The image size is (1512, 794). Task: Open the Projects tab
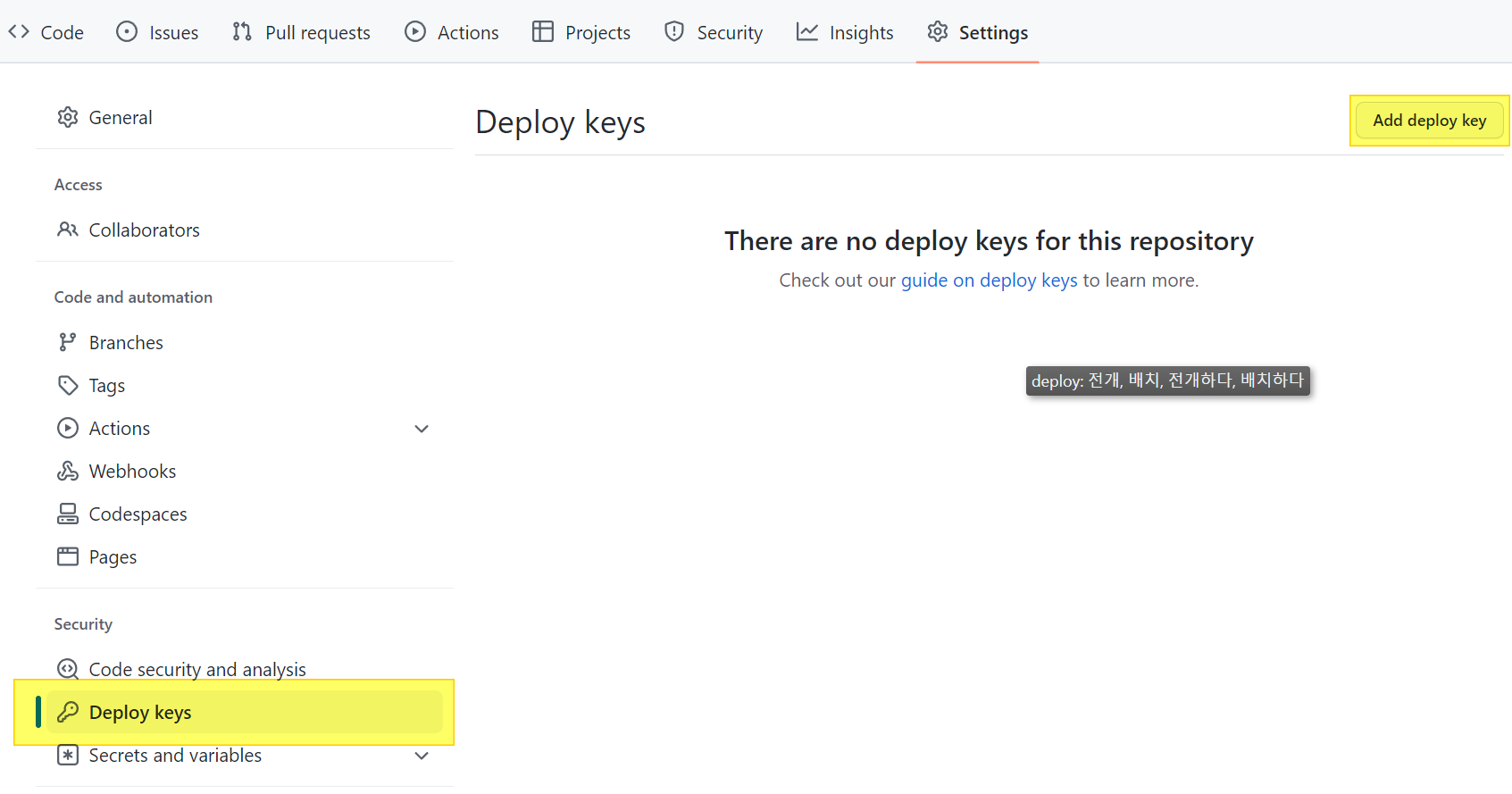581,33
